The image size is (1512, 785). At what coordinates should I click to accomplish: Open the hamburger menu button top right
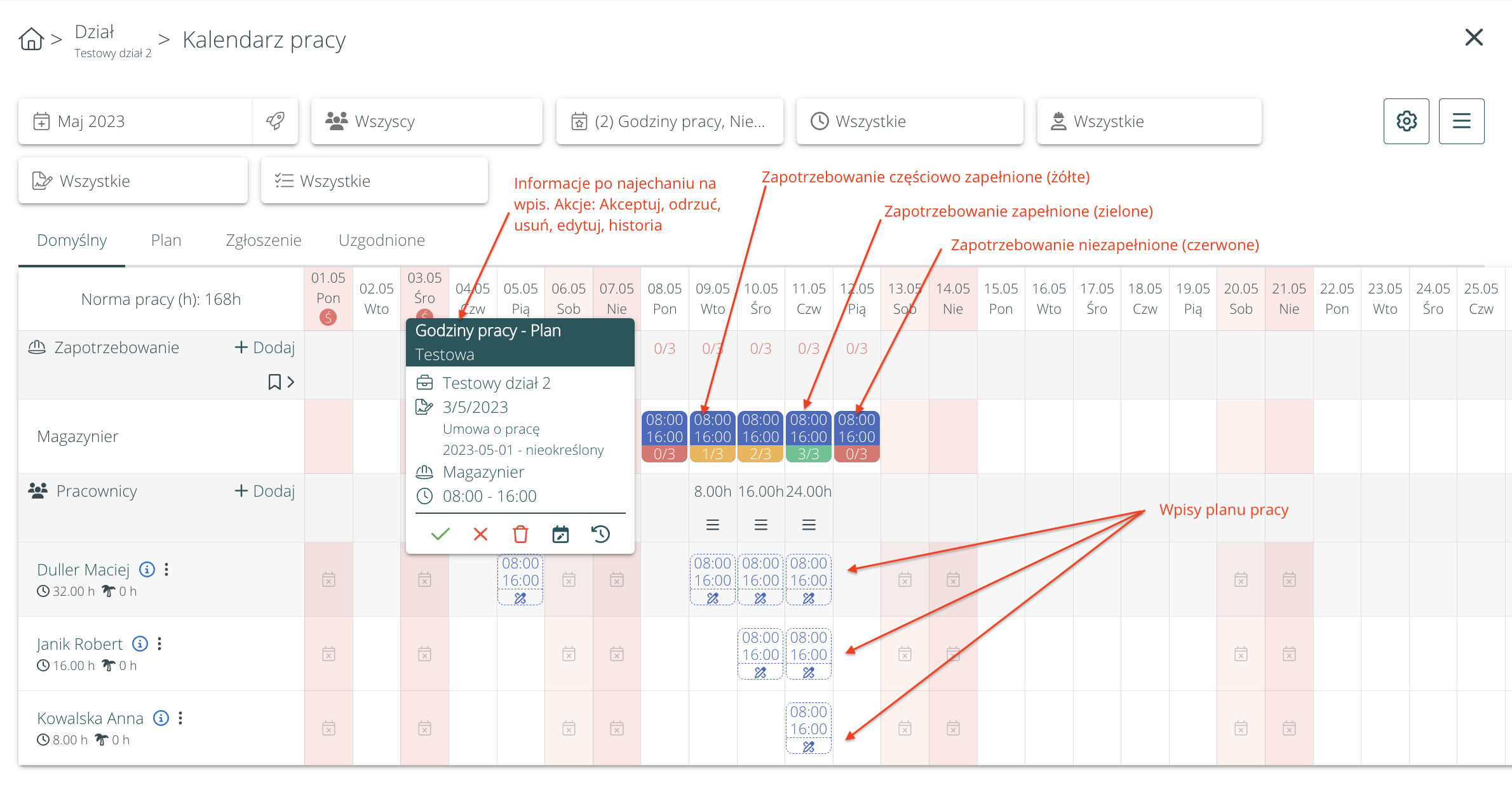pos(1461,121)
